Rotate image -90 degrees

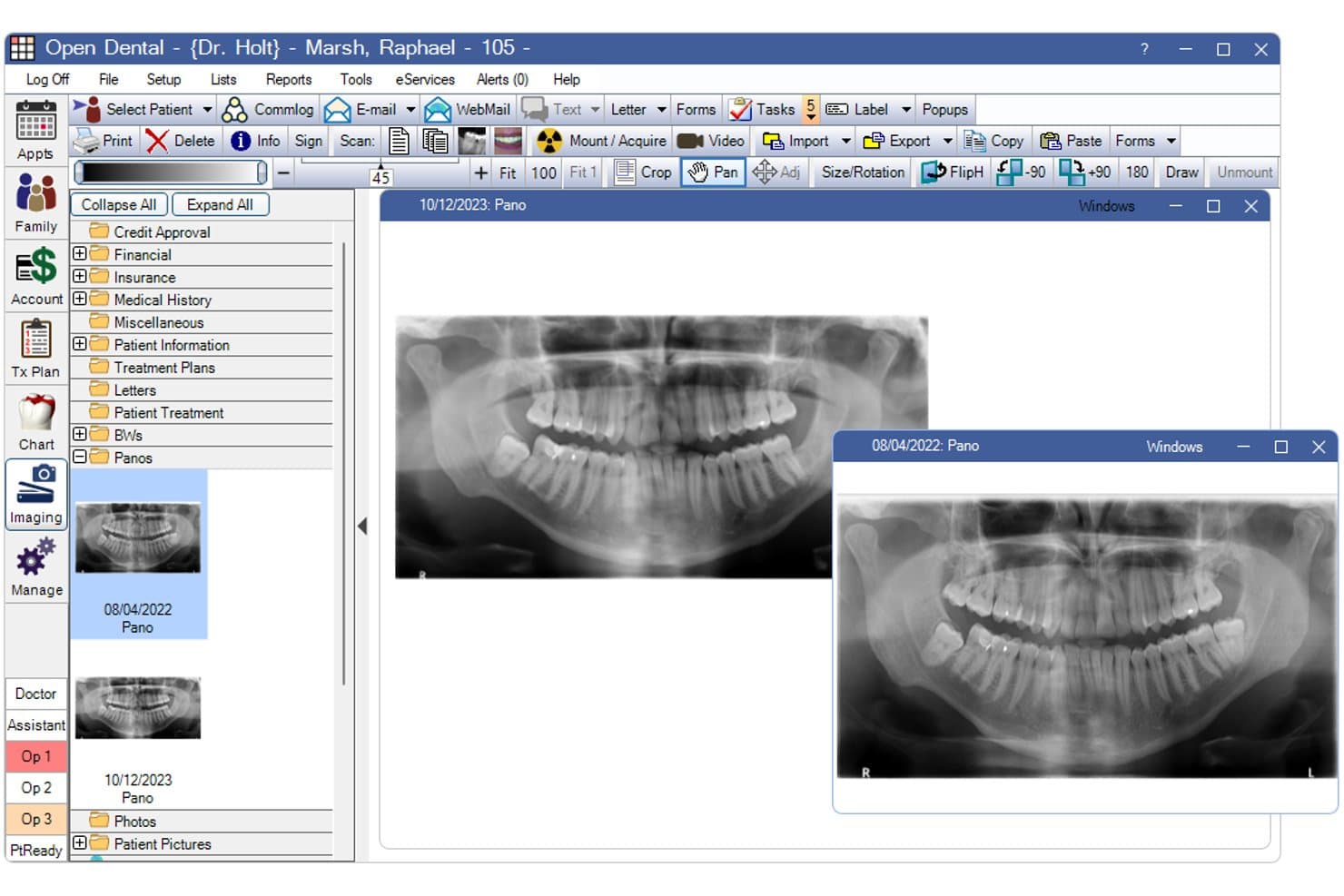(x=1021, y=172)
